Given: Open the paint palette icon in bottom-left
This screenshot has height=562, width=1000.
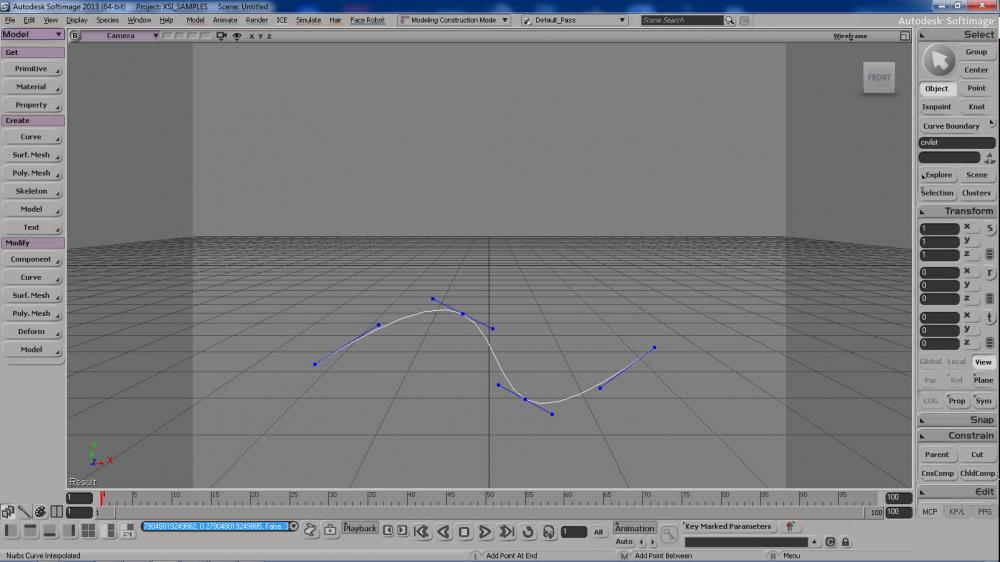Looking at the screenshot, I should tap(40, 511).
